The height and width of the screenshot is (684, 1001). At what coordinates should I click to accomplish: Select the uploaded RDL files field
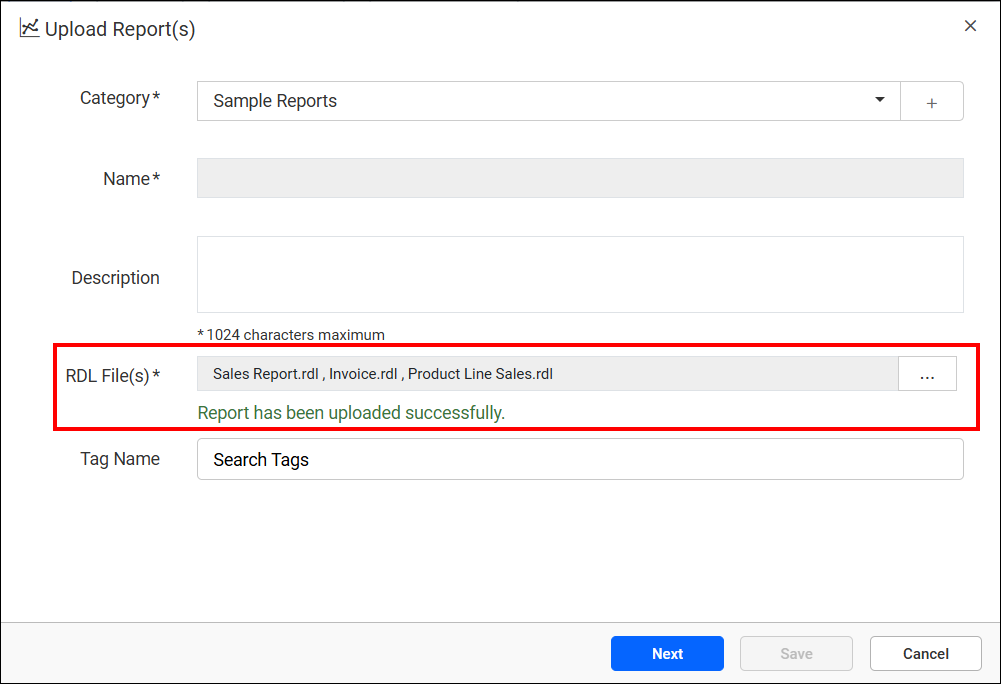(x=550, y=373)
